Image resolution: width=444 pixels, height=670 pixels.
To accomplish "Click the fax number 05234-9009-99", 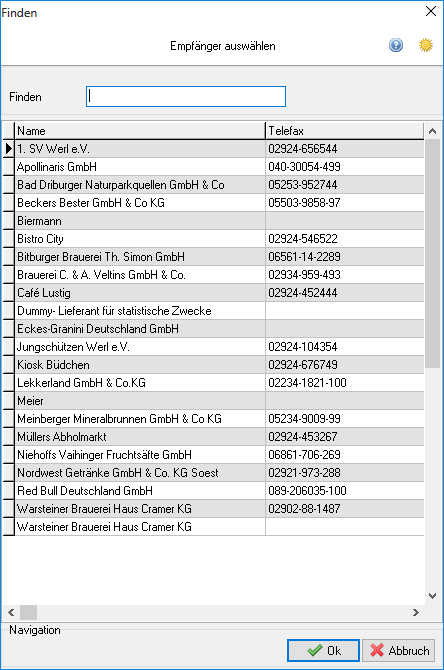I will (x=304, y=419).
